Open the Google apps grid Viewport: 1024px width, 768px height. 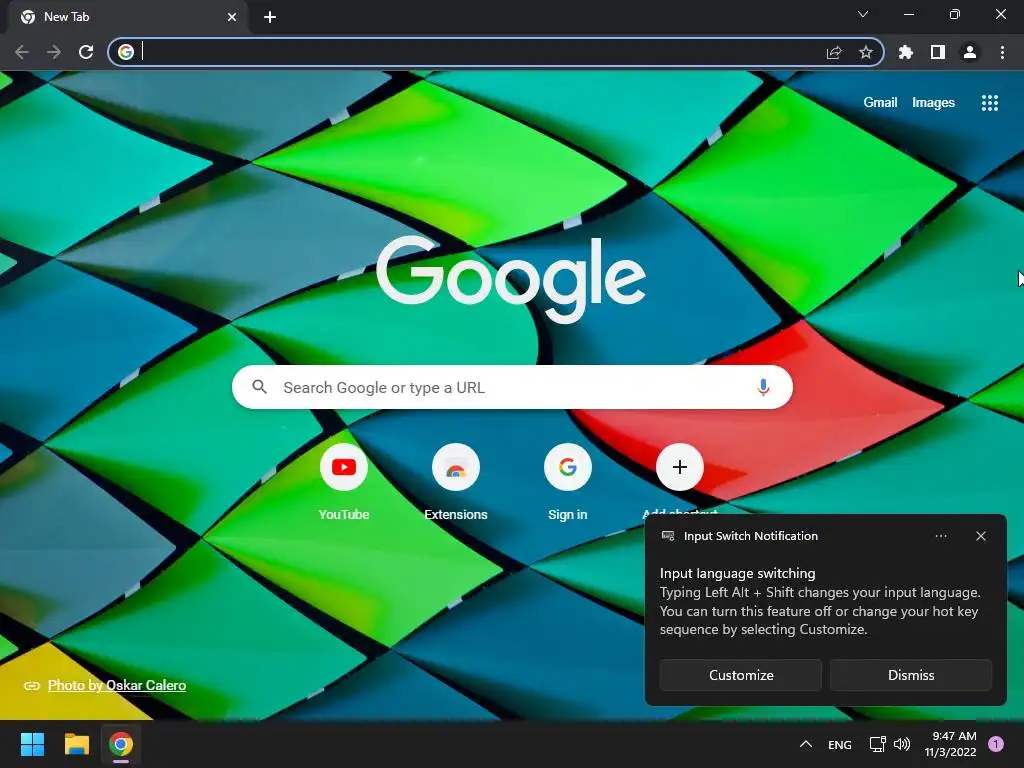[989, 103]
